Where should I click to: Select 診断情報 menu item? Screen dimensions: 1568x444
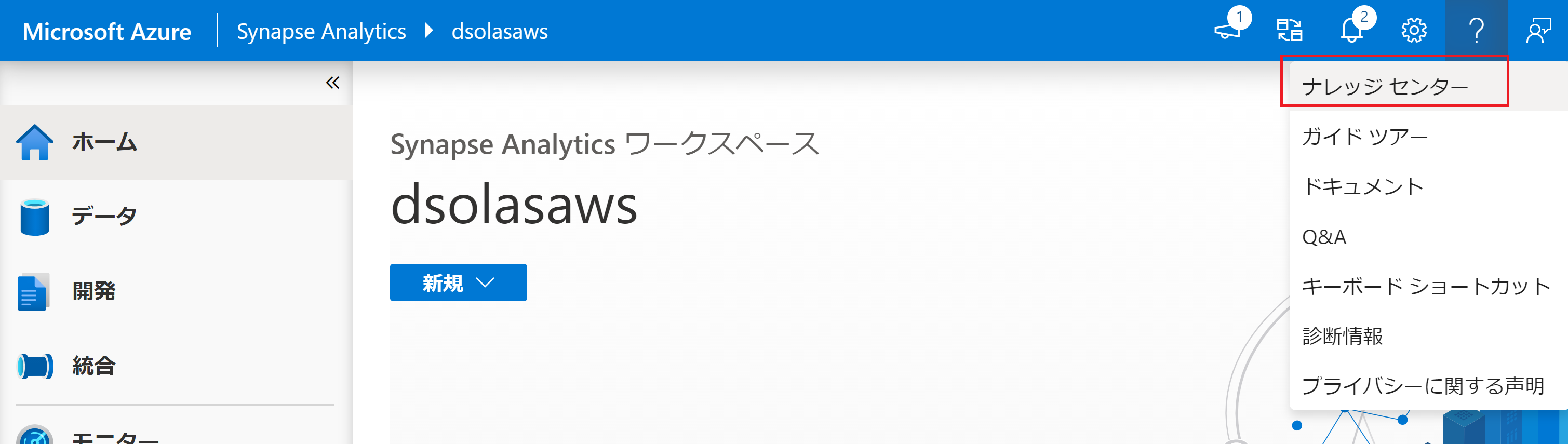1342,337
